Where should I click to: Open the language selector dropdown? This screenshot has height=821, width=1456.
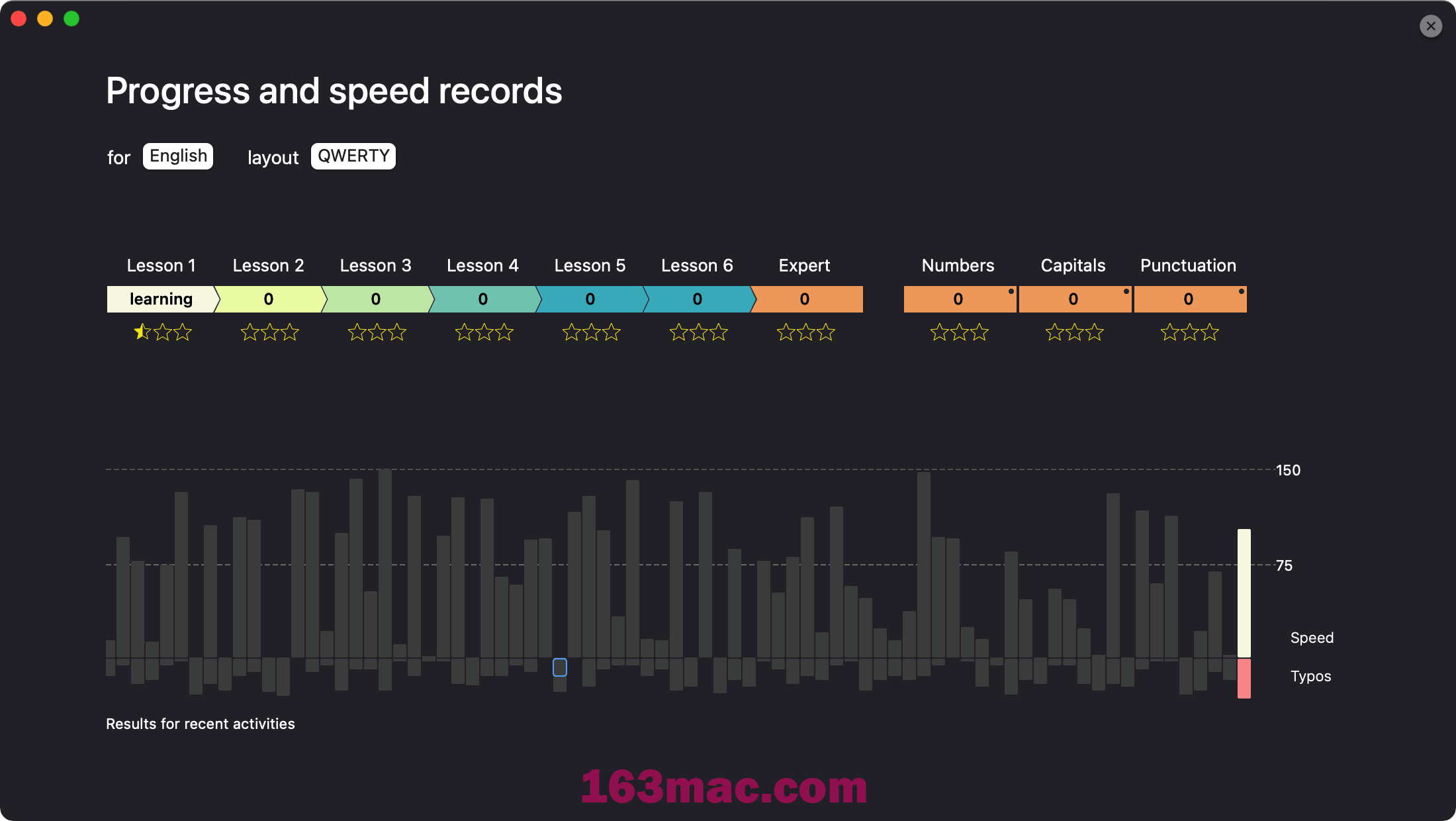pyautogui.click(x=179, y=155)
